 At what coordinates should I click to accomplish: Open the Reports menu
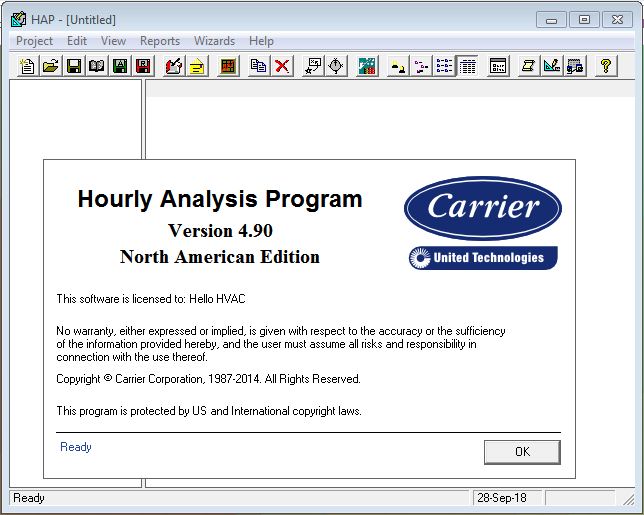coord(160,41)
